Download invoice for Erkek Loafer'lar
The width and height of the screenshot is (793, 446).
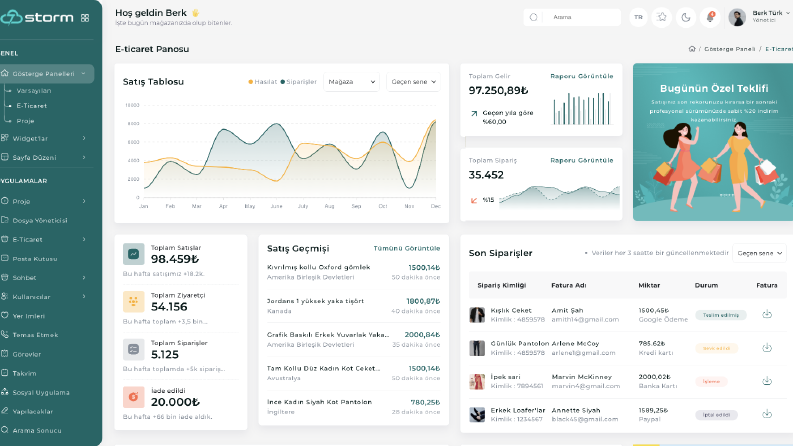tap(767, 415)
